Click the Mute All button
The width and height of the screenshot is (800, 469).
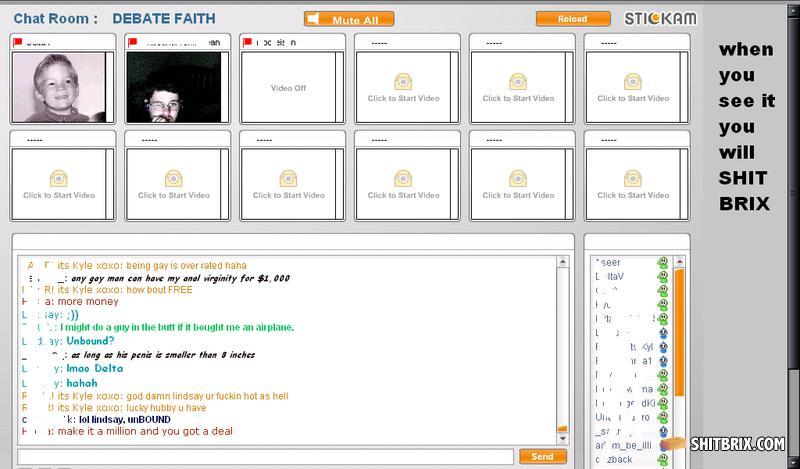click(349, 19)
